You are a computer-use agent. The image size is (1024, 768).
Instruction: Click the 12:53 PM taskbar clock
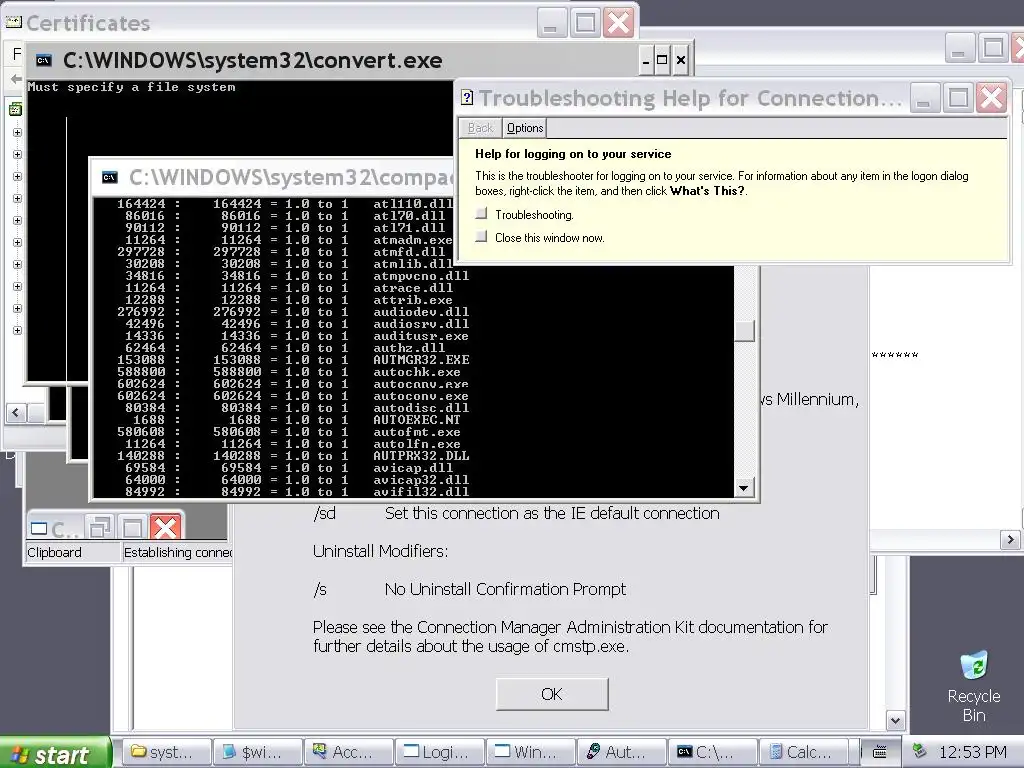click(x=972, y=752)
